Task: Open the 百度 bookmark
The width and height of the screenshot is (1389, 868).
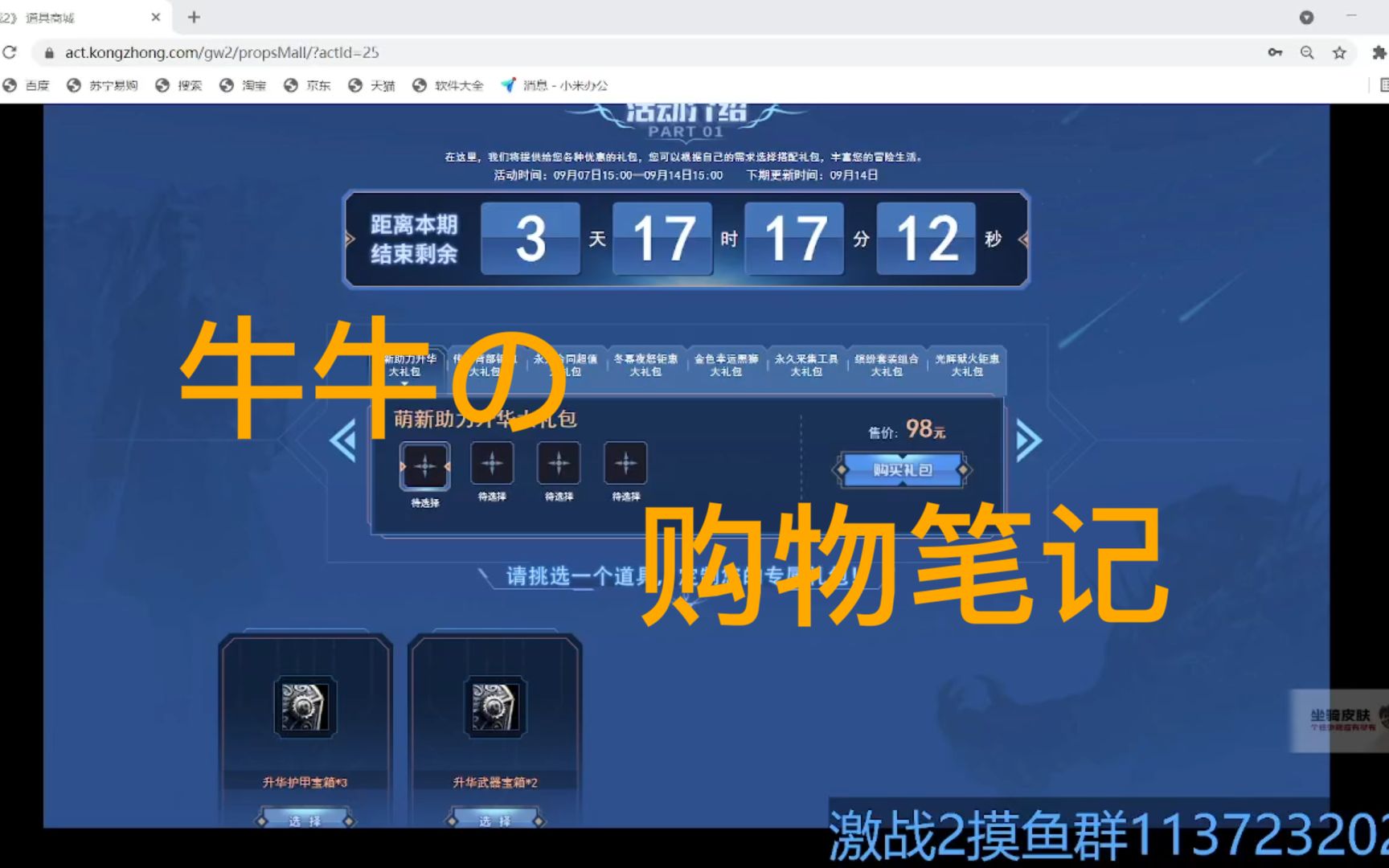Action: tap(27, 85)
